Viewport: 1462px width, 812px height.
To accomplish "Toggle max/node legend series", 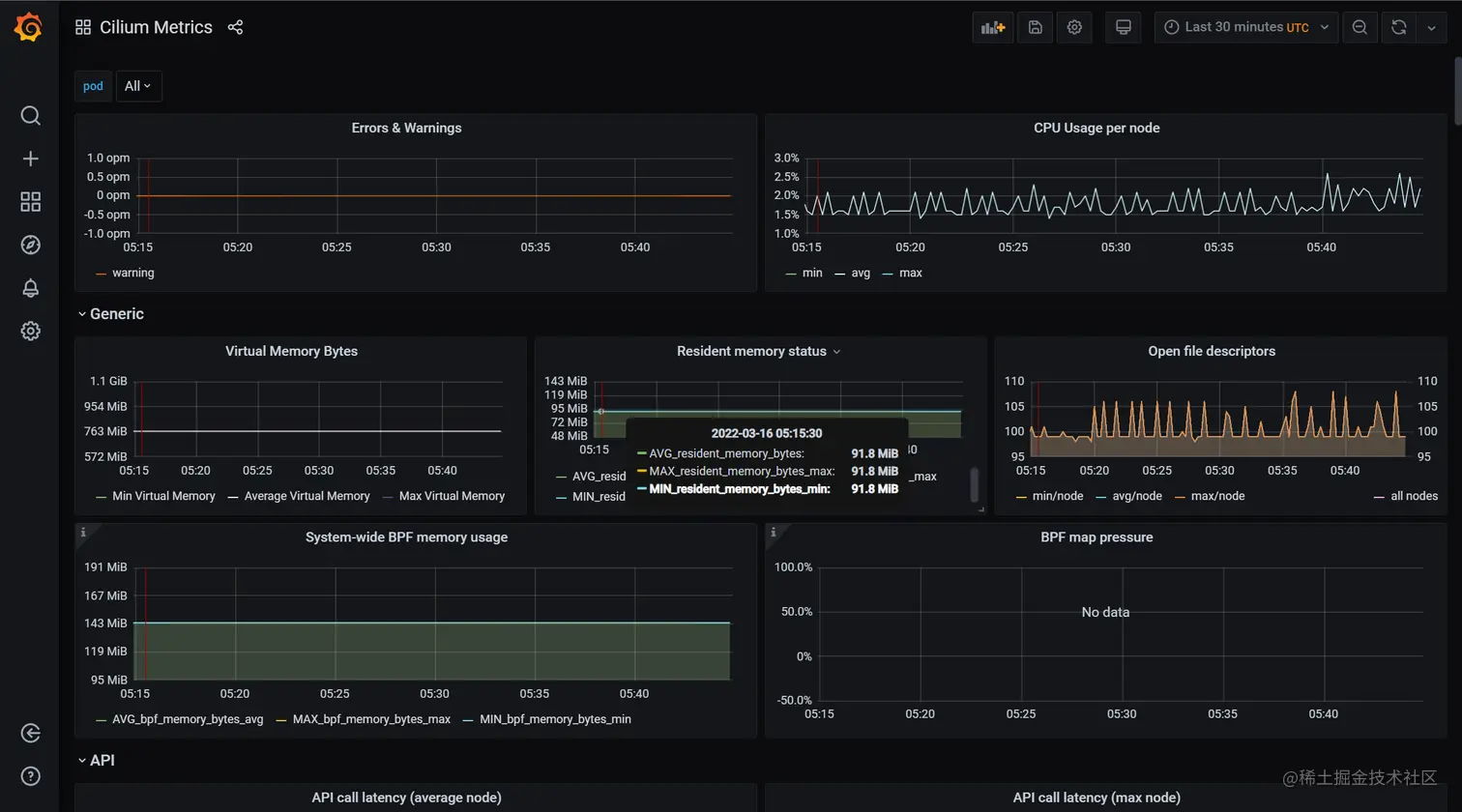I will coord(1218,496).
